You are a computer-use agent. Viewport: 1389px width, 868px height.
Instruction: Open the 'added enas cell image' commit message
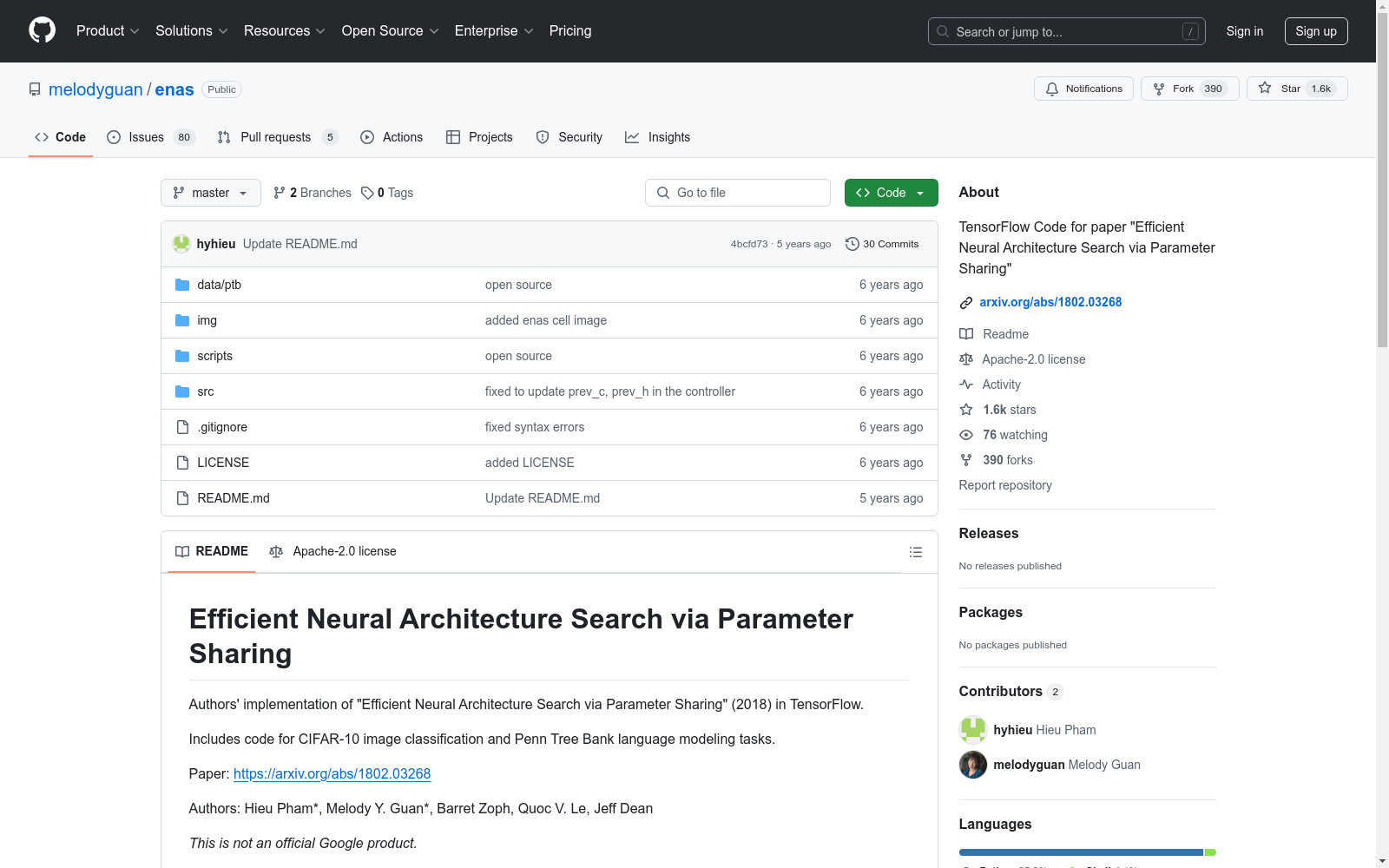coord(546,320)
